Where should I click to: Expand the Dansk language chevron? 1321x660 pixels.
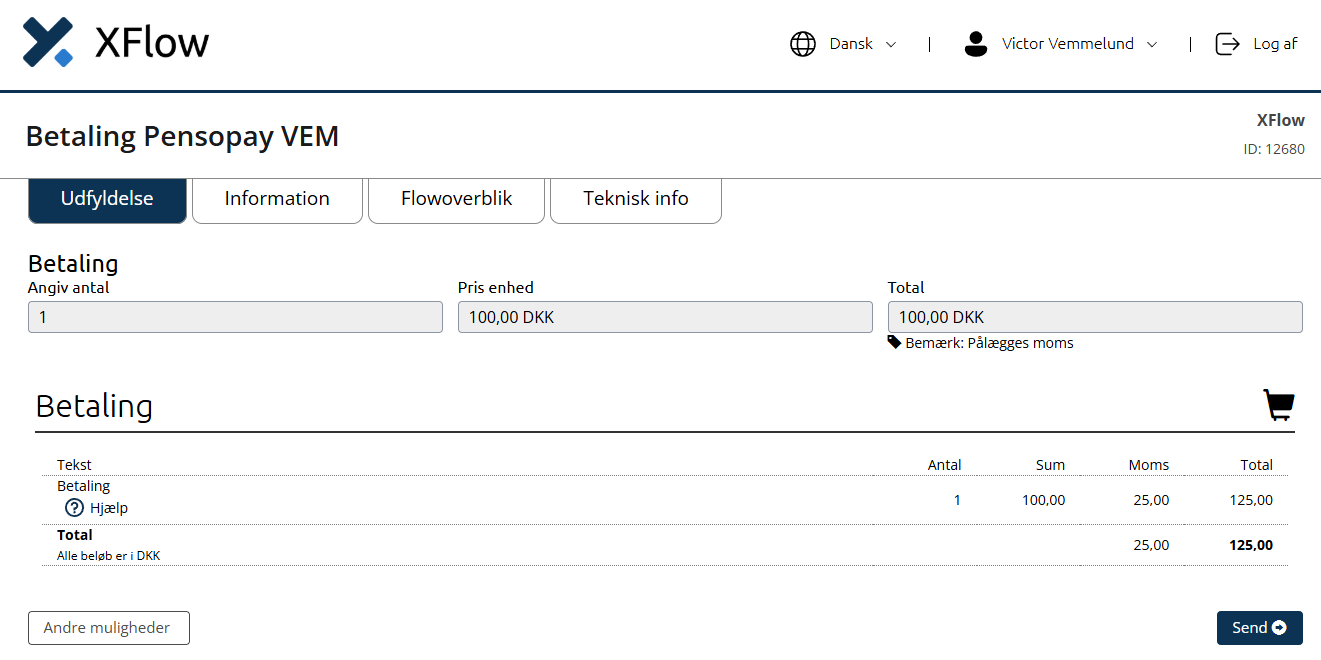[891, 44]
